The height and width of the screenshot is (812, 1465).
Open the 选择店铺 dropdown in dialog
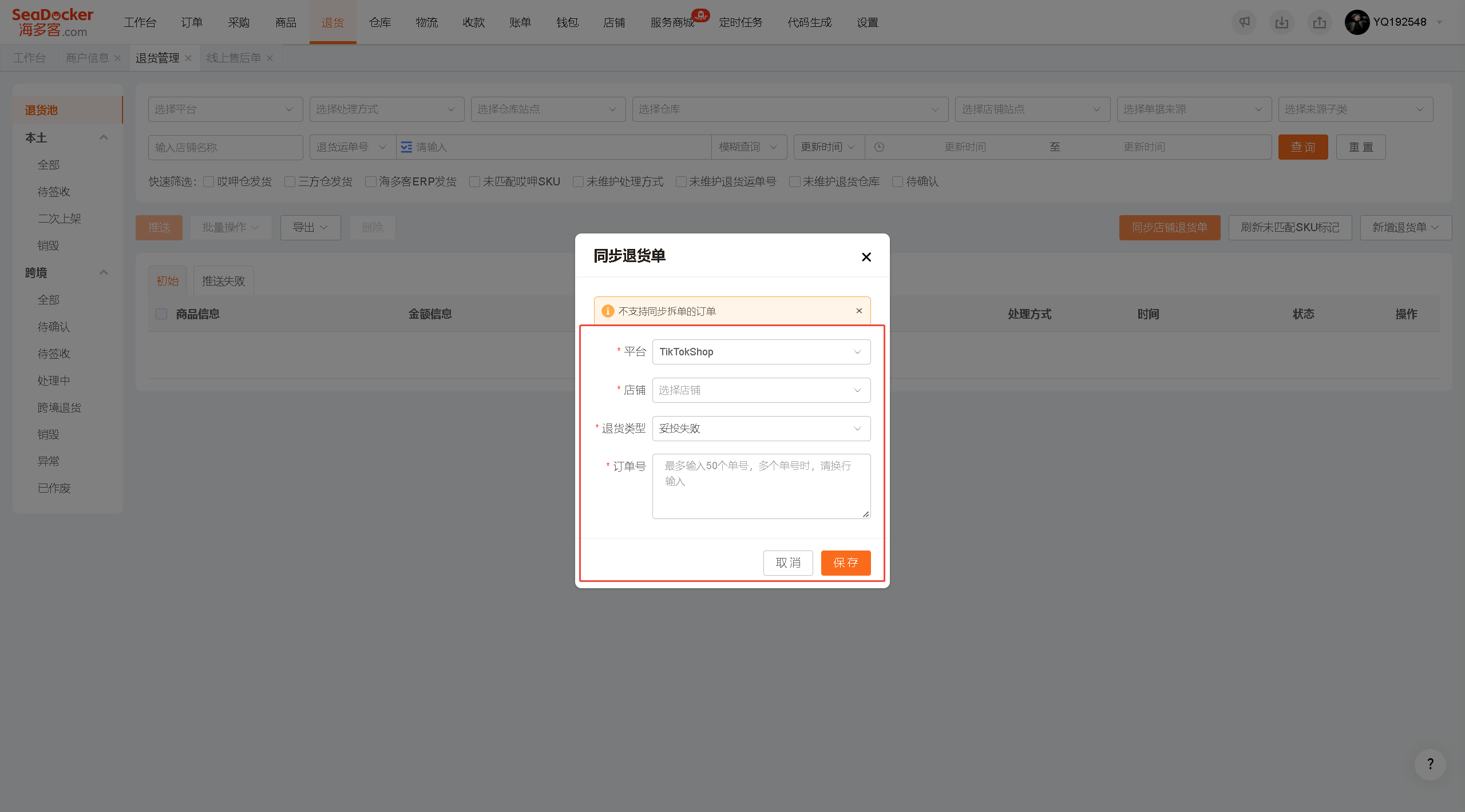(x=761, y=390)
